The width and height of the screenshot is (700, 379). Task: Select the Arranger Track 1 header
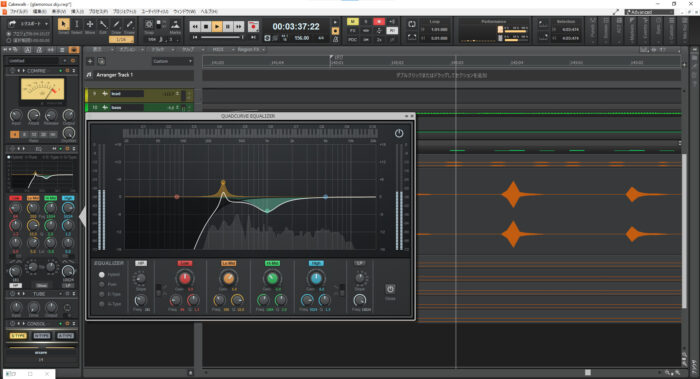tap(139, 75)
